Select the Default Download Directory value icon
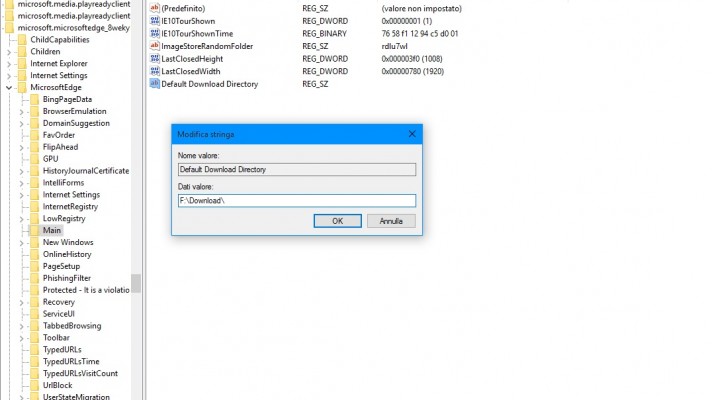 (x=154, y=84)
